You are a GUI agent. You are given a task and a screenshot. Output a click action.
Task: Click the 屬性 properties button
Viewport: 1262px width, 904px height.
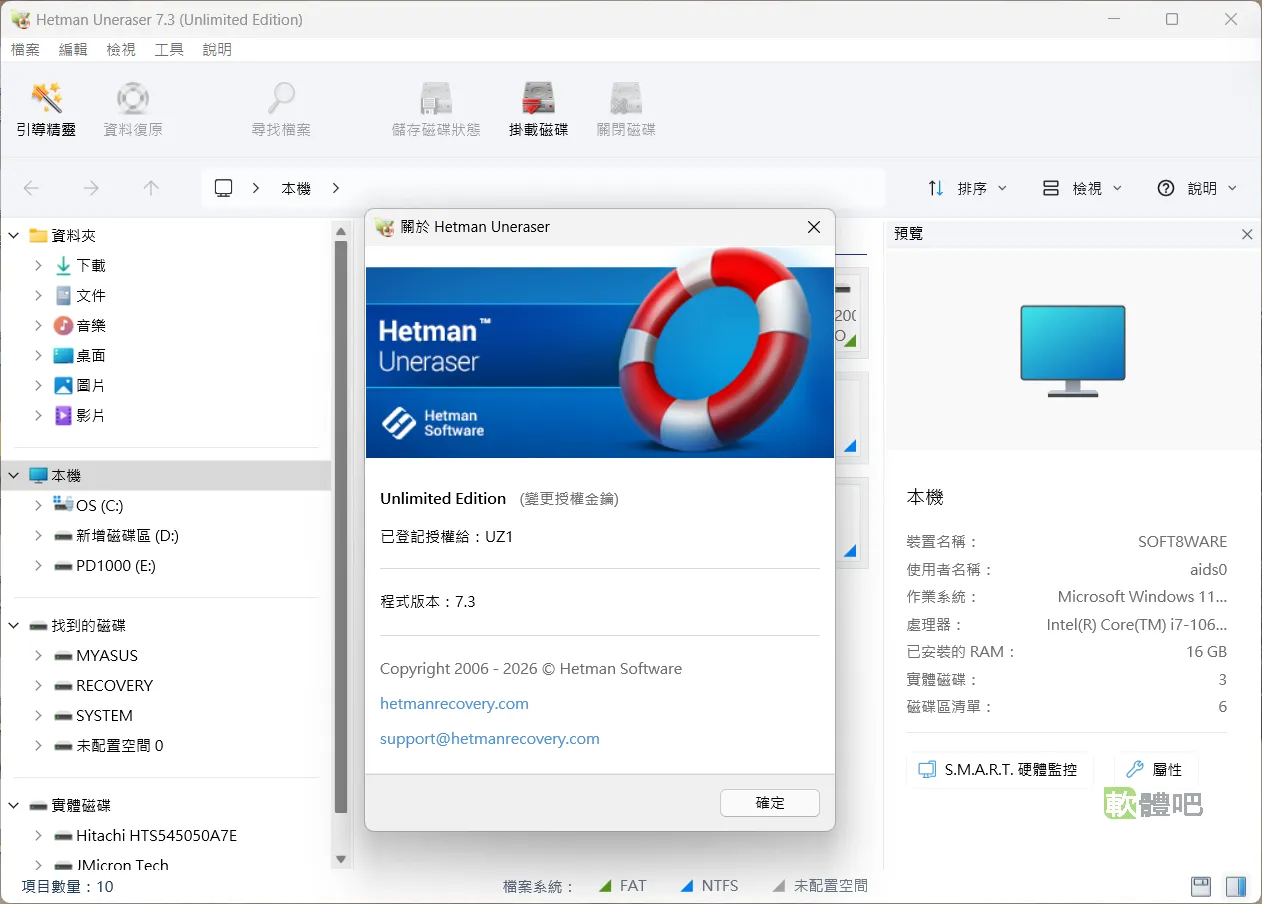tap(1156, 770)
